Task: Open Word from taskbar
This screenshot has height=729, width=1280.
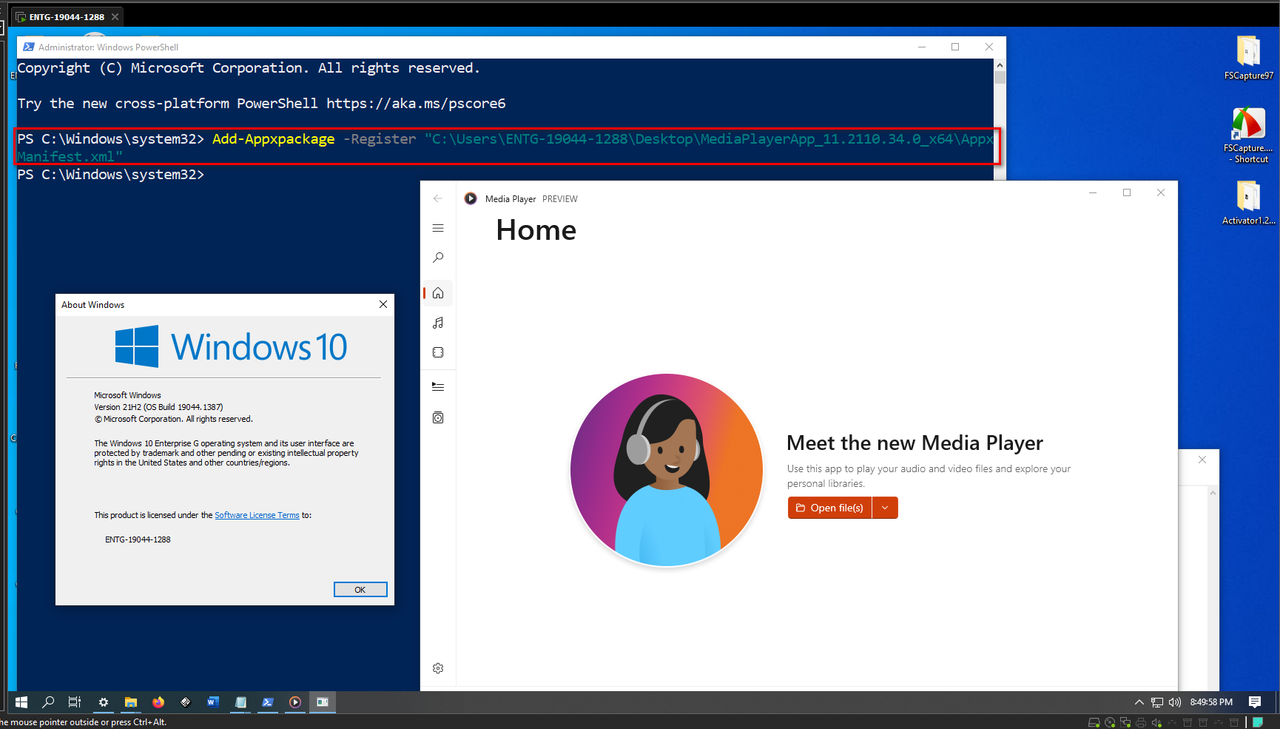Action: 213,702
